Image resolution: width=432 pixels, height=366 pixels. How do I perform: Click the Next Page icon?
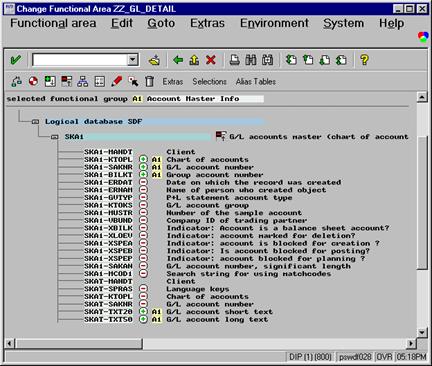coord(325,60)
